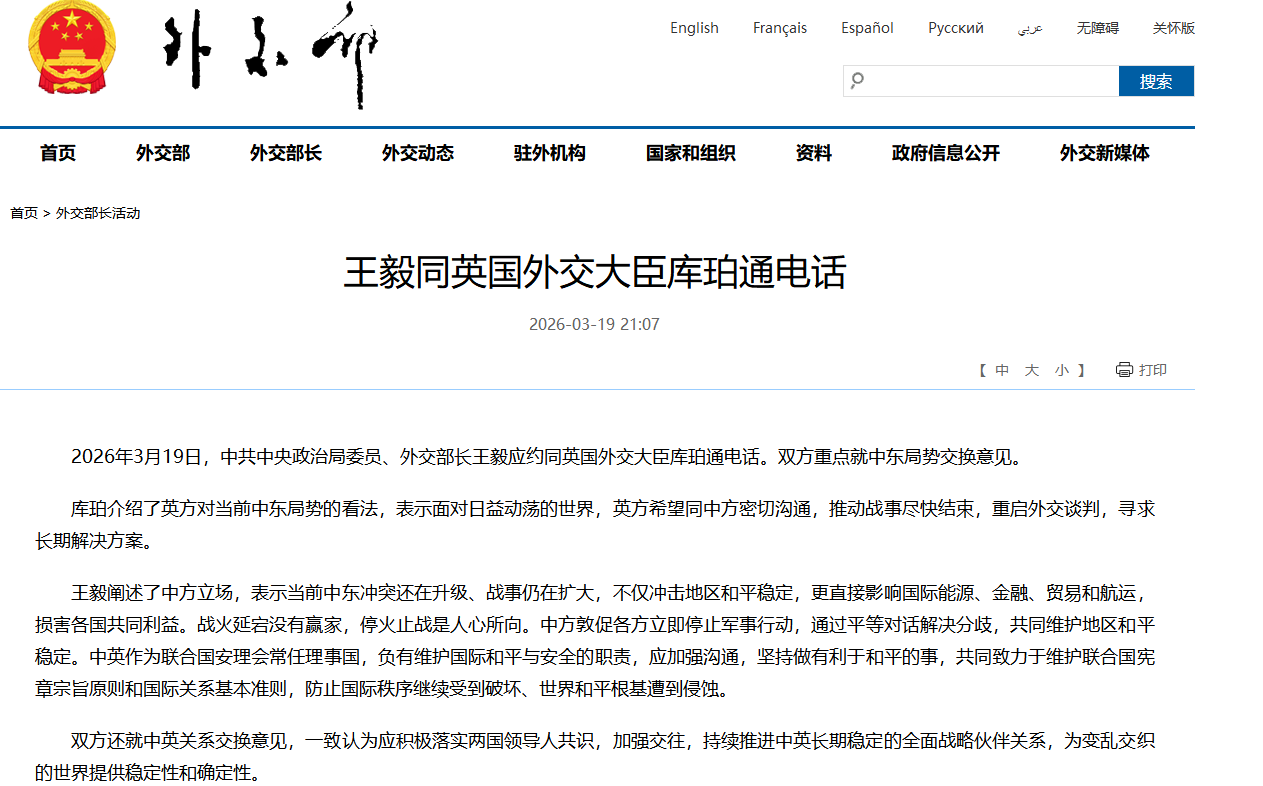Open the 驻外机构 menu
The width and height of the screenshot is (1263, 786).
coord(550,153)
